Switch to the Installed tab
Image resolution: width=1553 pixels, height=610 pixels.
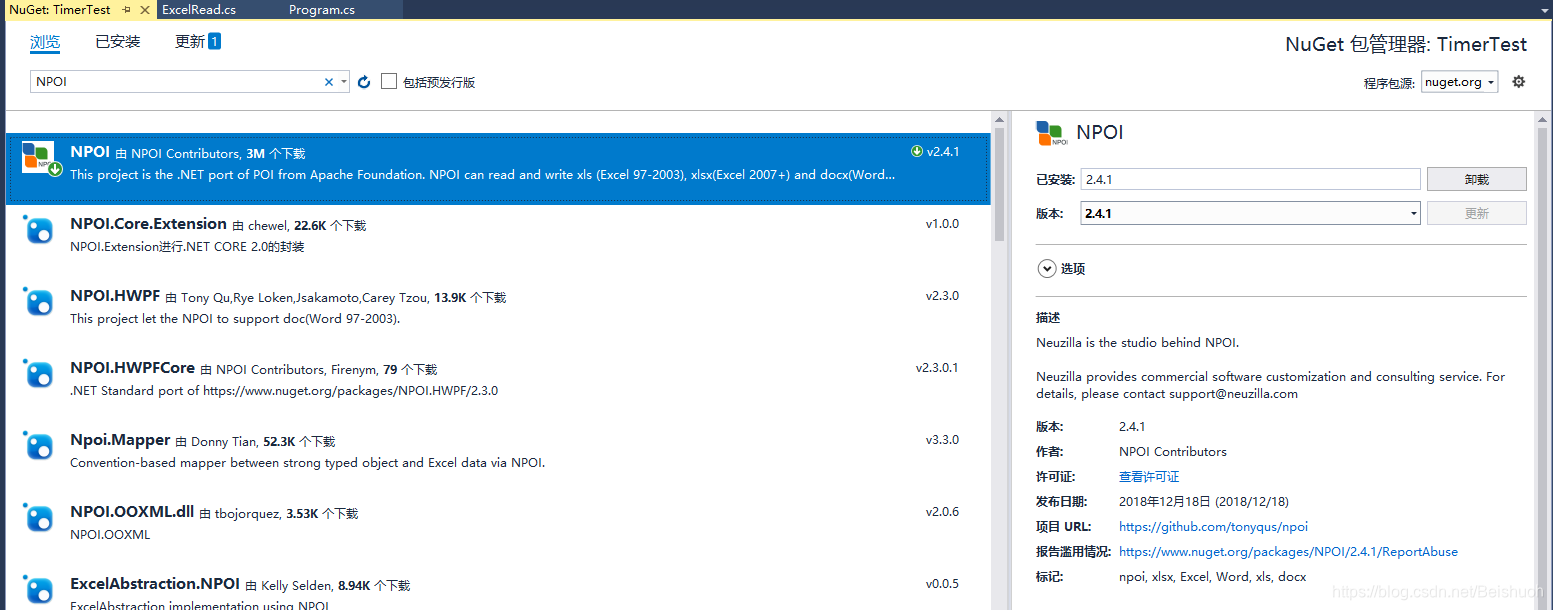coord(118,42)
